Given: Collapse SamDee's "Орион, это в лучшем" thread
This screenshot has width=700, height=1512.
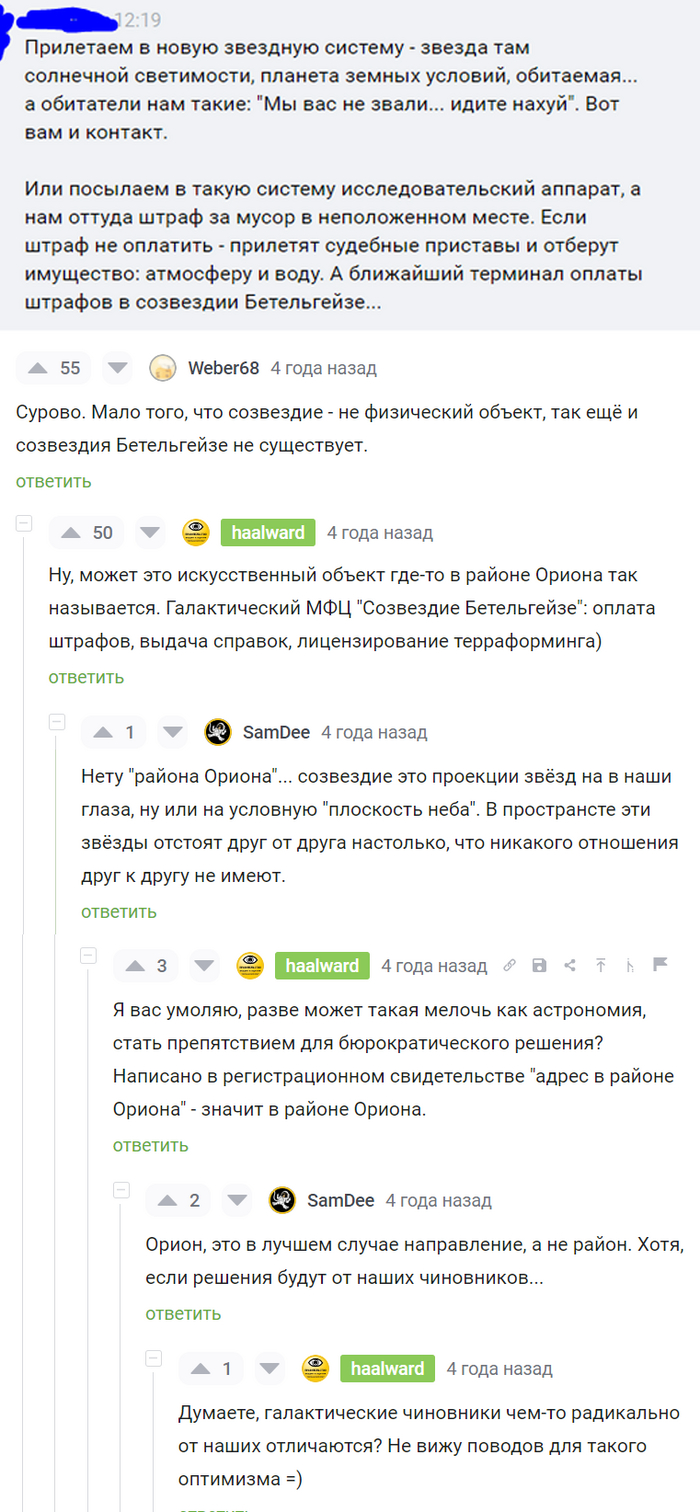Looking at the screenshot, I should (121, 1190).
